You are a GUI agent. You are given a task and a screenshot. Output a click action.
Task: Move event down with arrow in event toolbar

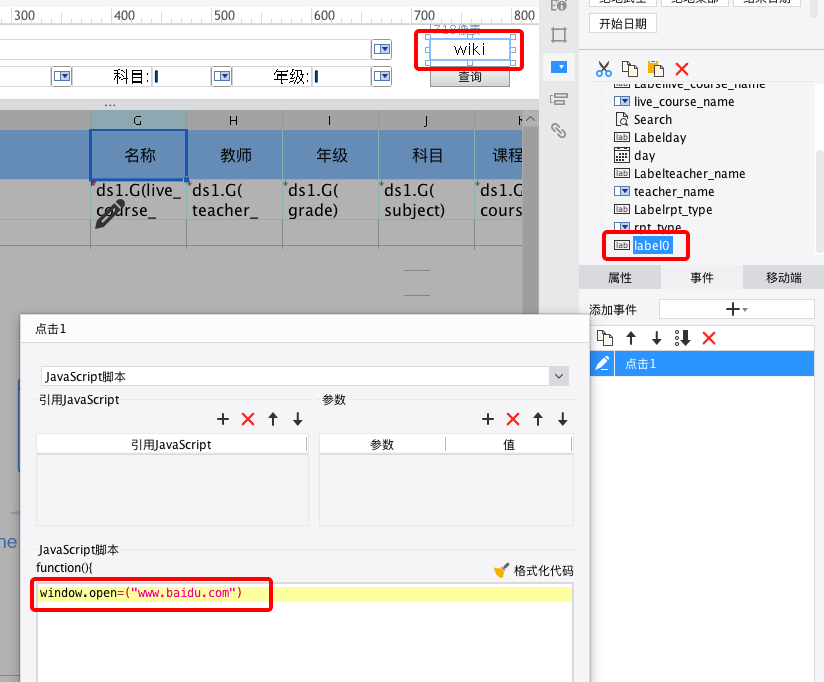[x=656, y=338]
